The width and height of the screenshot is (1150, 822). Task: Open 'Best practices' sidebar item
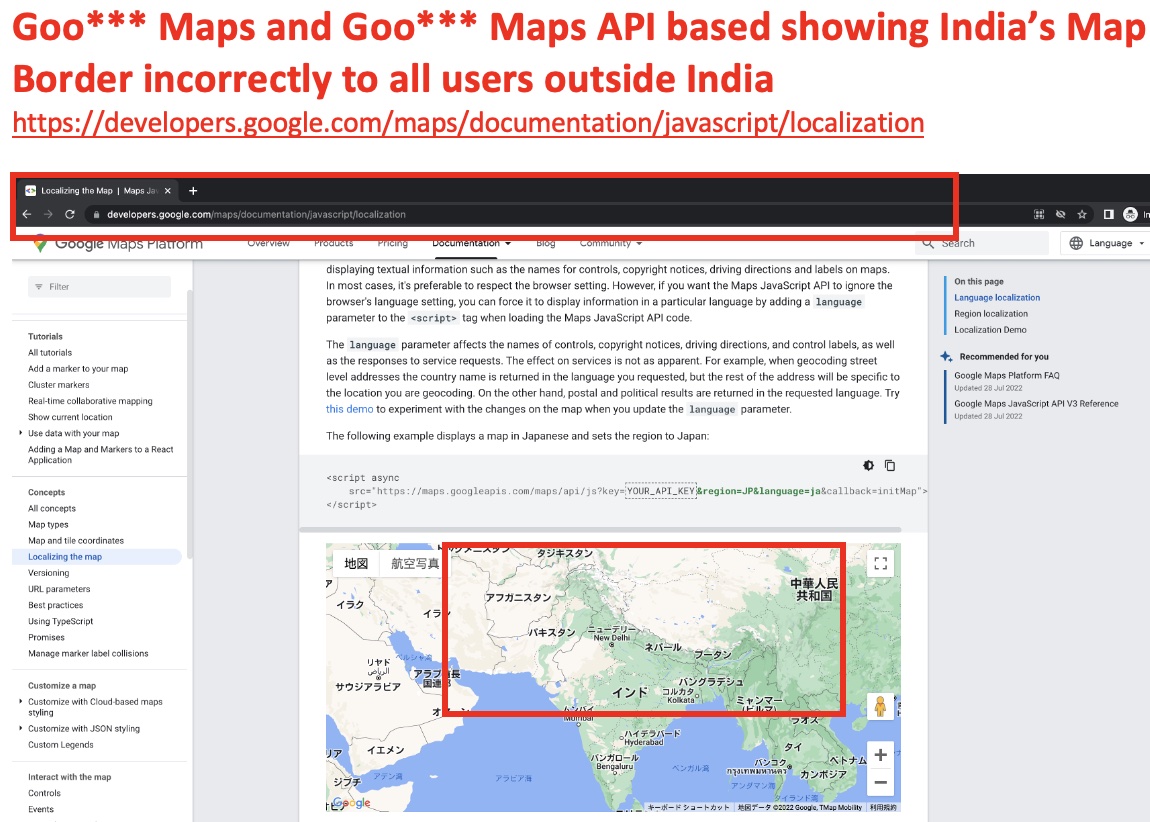click(56, 606)
